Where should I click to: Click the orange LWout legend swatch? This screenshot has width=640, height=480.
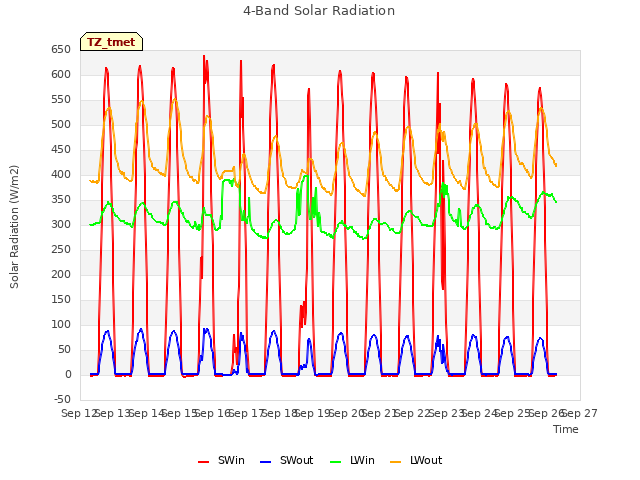[x=396, y=462]
